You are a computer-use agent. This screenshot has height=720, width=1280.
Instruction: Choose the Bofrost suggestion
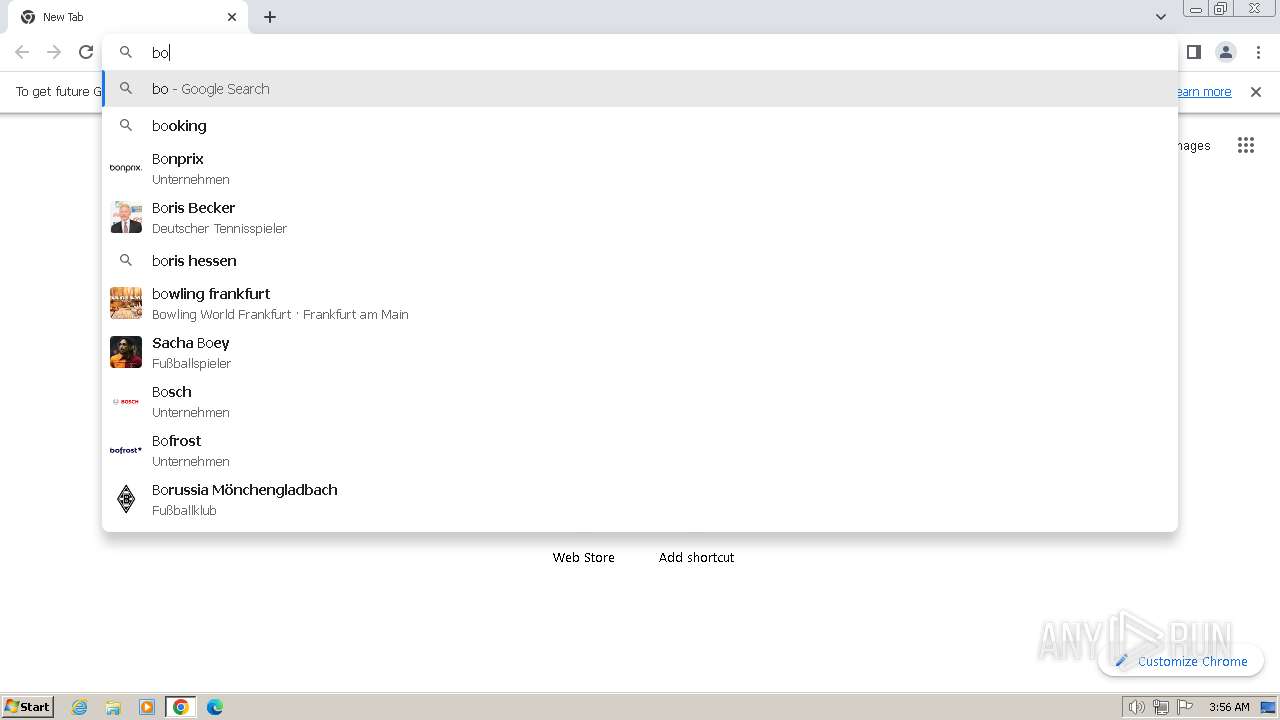click(640, 450)
